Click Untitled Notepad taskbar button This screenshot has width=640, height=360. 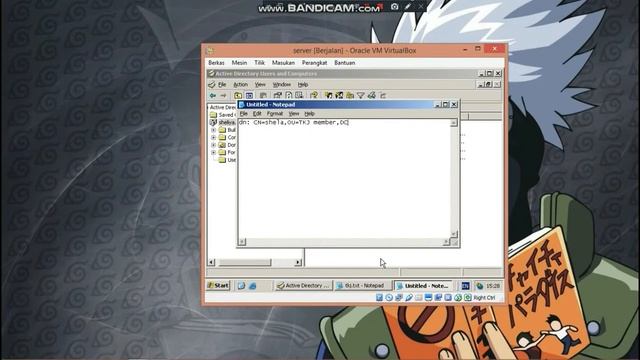tap(423, 286)
